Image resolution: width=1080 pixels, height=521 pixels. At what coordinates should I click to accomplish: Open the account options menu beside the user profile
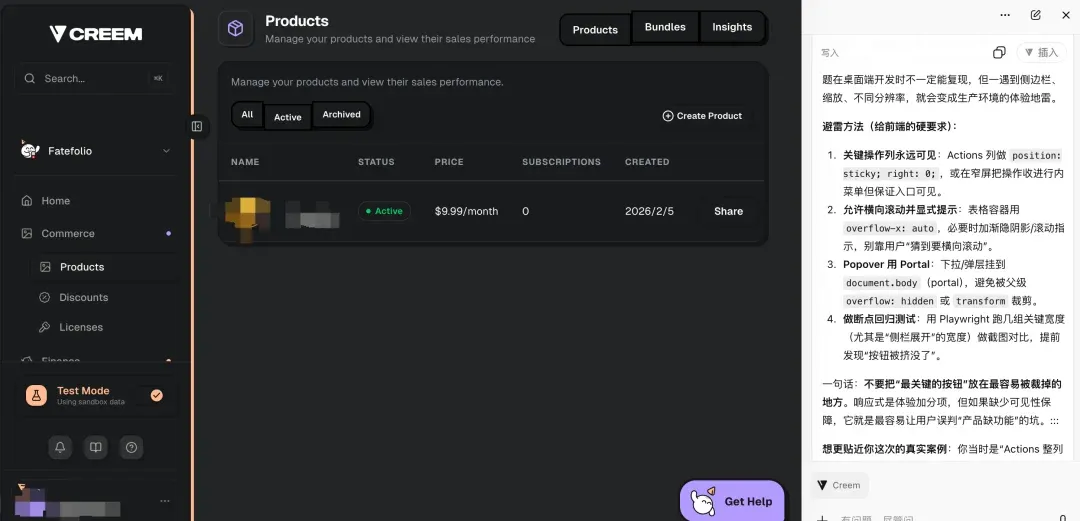[165, 501]
